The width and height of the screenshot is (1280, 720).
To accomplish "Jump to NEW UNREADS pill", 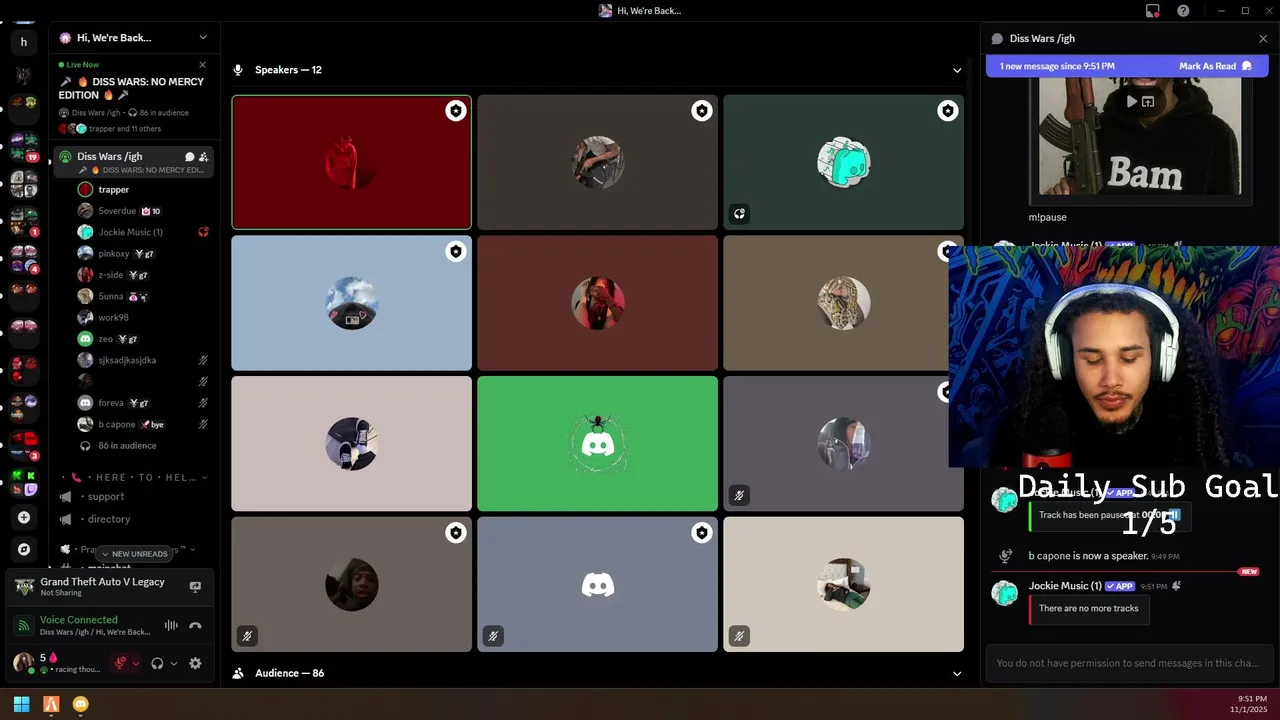I will click(133, 554).
